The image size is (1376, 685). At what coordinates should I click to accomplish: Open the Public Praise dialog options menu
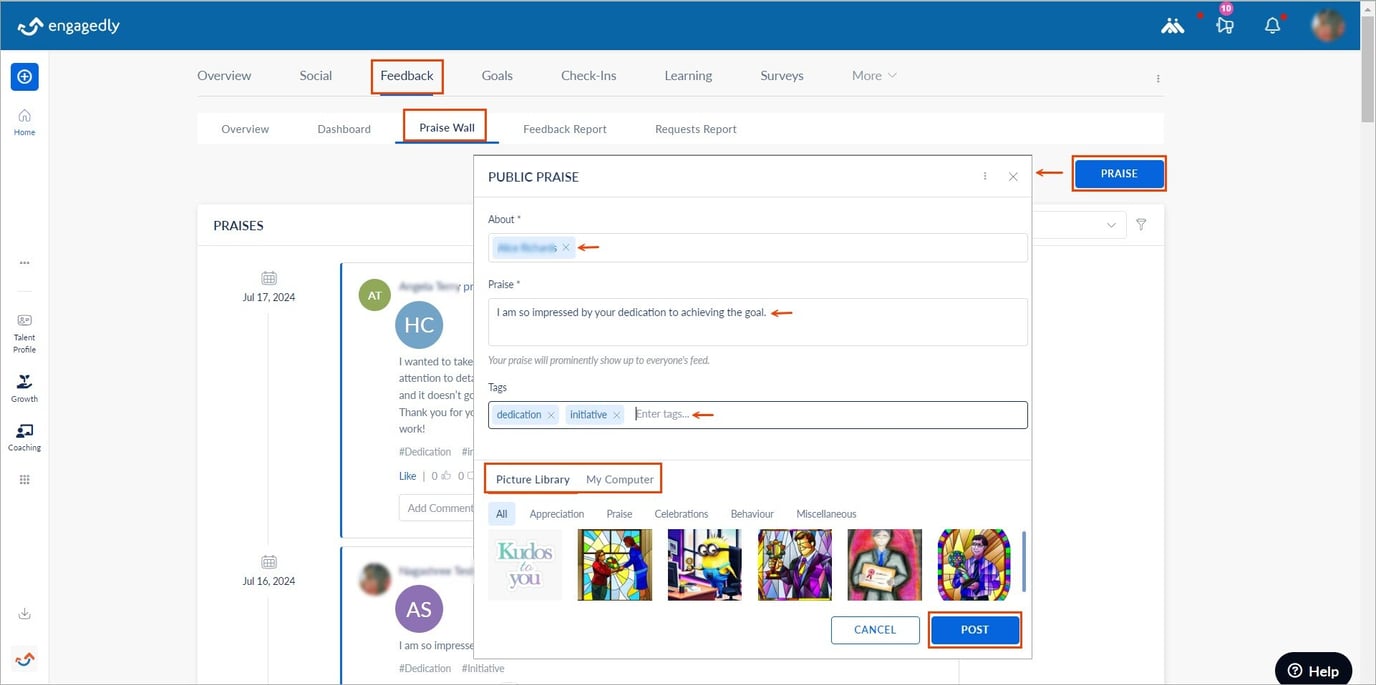(x=985, y=176)
